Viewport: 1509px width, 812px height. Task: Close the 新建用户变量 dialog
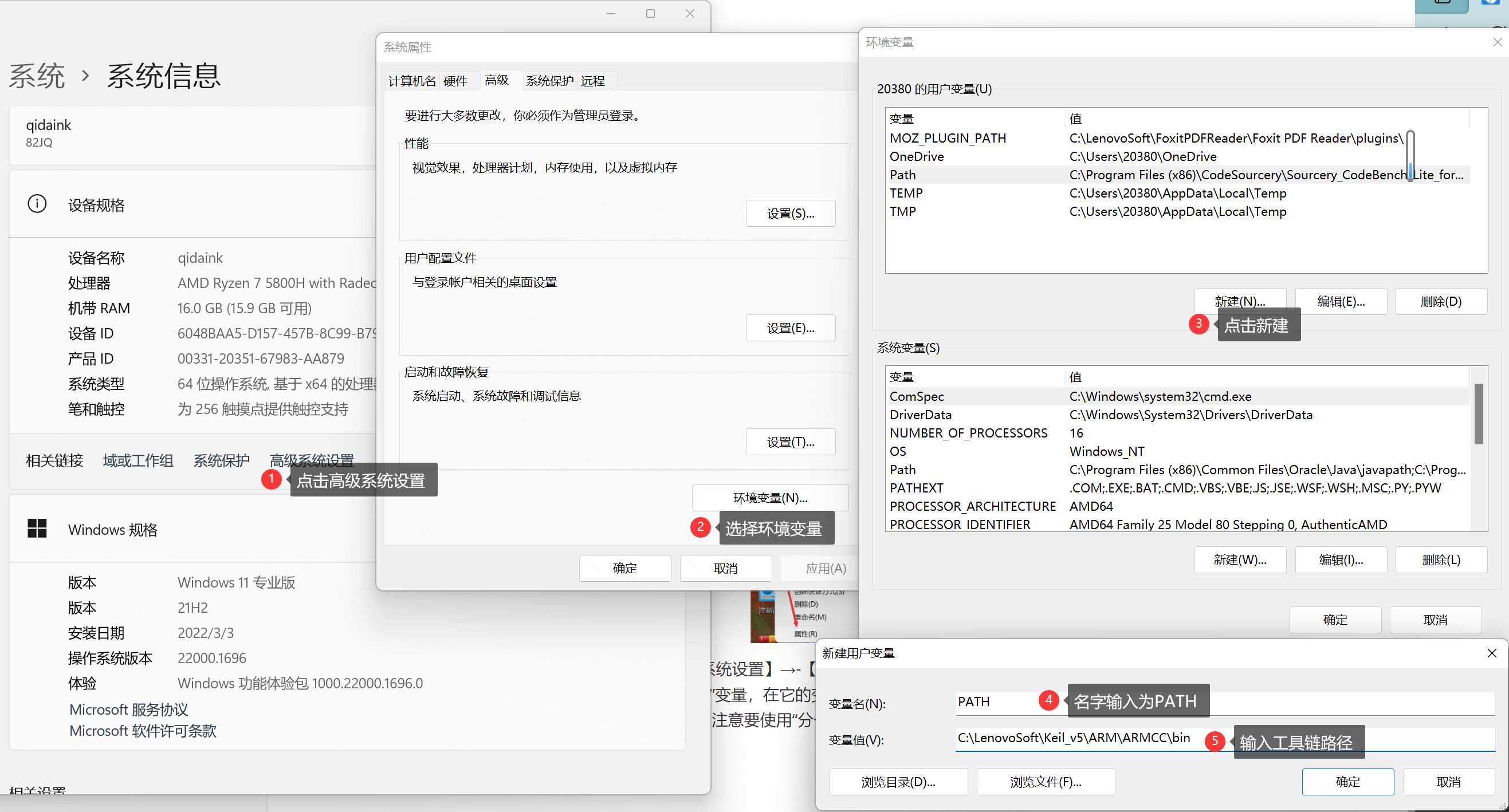(x=1491, y=653)
